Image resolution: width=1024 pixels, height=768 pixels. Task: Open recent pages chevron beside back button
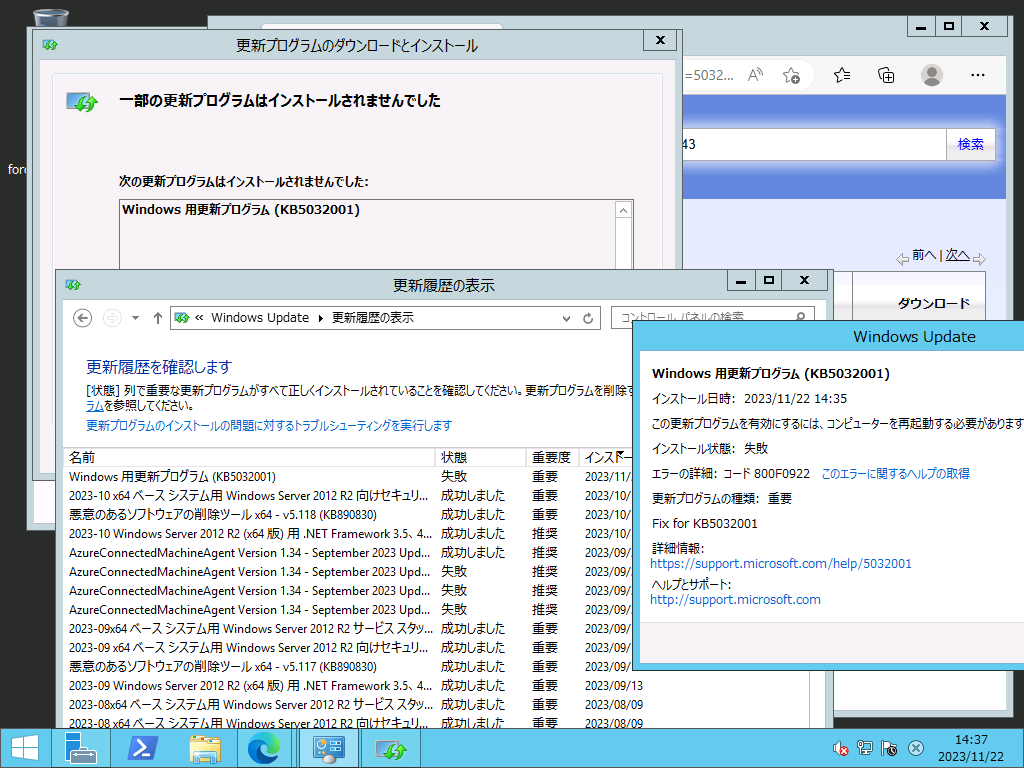pyautogui.click(x=133, y=318)
